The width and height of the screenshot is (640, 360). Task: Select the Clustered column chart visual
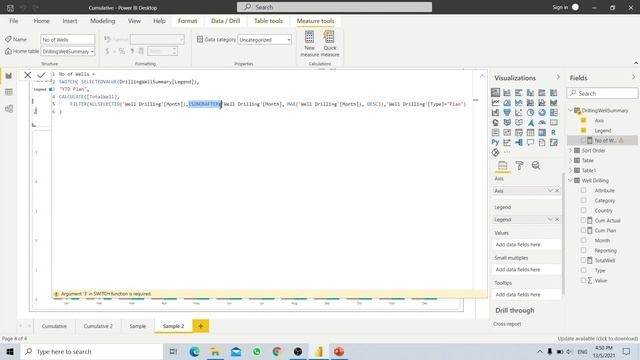pos(530,93)
